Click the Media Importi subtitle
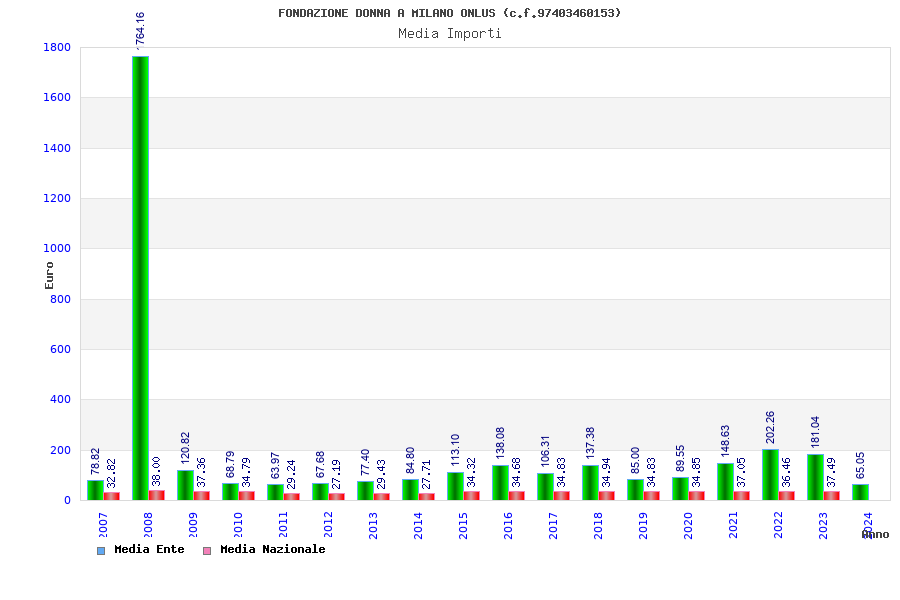Viewport: 900px width, 600px height. [x=449, y=33]
